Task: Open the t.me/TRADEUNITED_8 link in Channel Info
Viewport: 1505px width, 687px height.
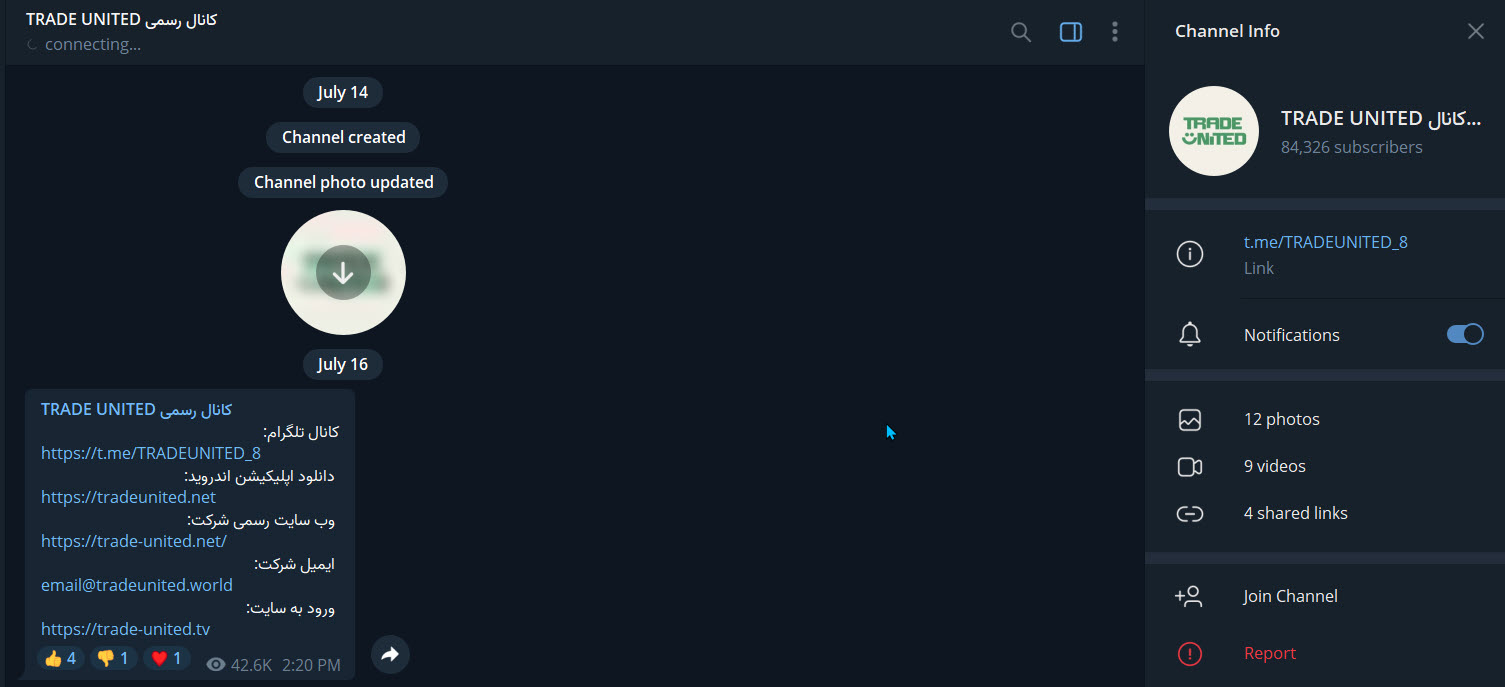Action: click(1325, 242)
